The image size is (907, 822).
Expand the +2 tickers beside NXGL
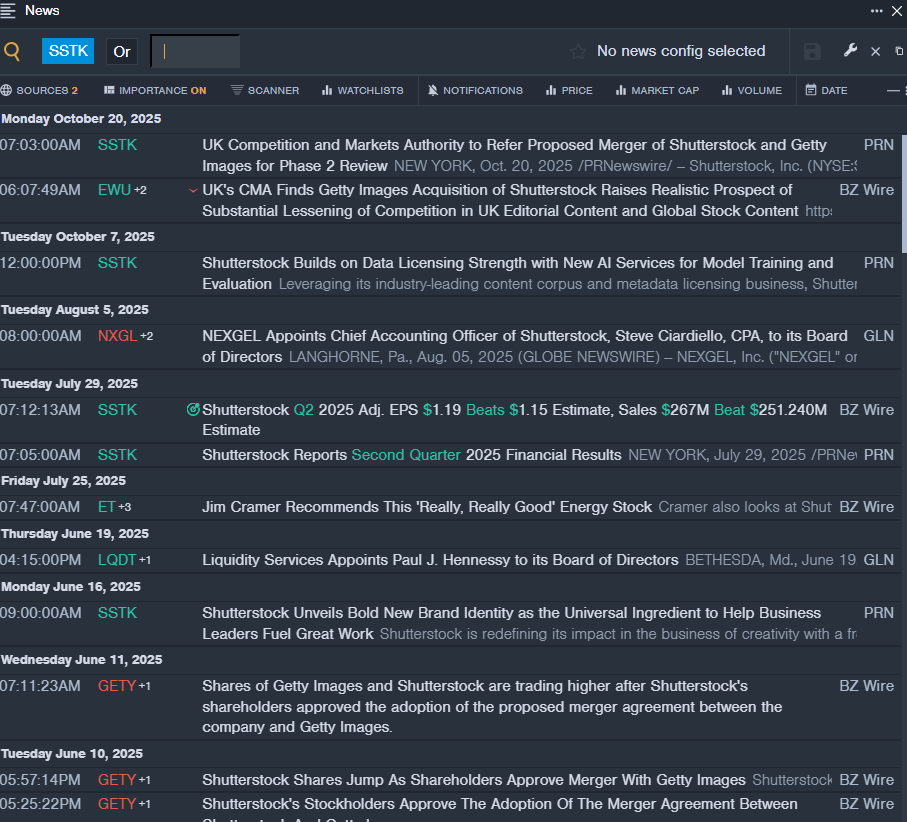147,336
